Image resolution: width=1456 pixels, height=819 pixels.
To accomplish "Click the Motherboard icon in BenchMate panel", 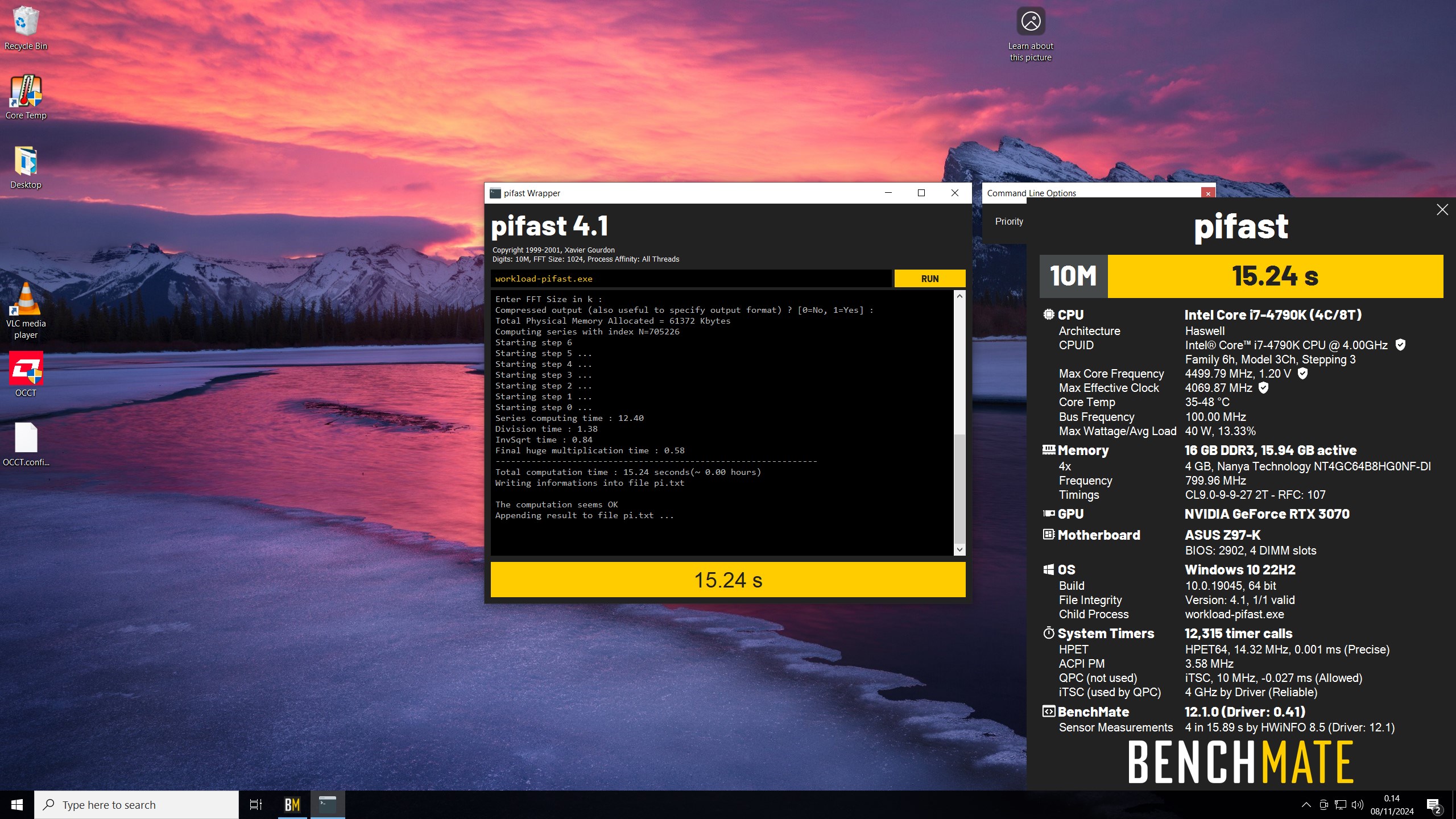I will [x=1049, y=535].
